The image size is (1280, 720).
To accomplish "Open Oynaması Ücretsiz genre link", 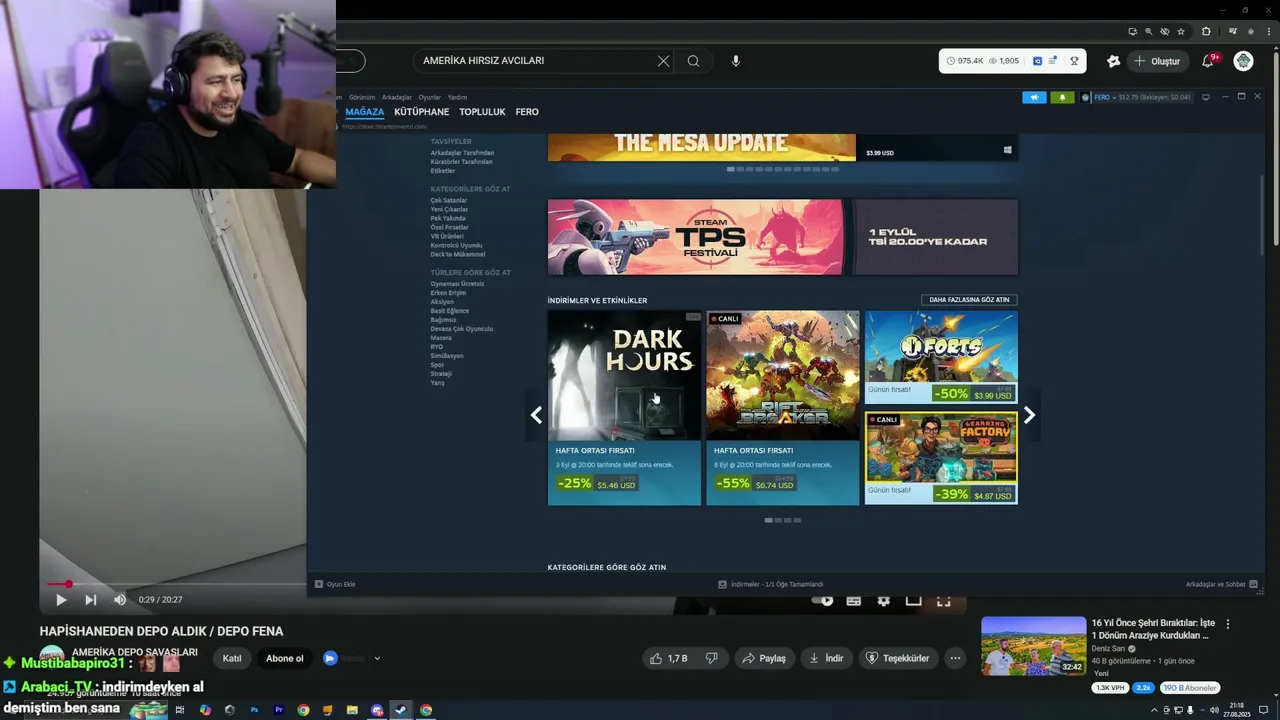I will (x=457, y=283).
